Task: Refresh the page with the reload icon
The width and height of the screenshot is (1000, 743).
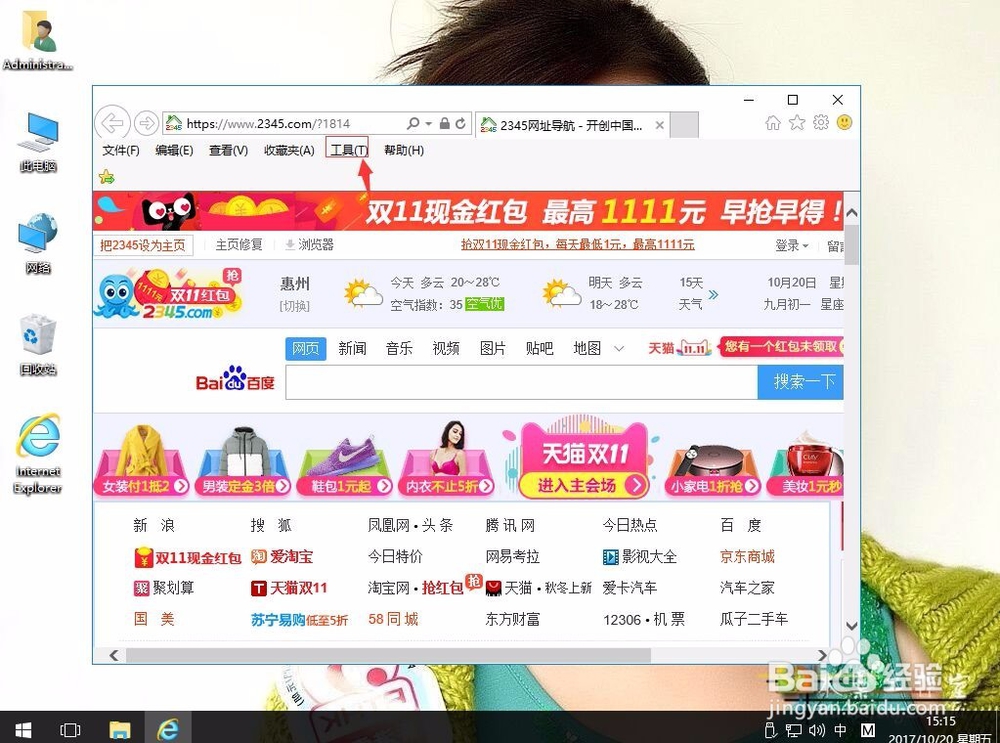Action: 460,123
